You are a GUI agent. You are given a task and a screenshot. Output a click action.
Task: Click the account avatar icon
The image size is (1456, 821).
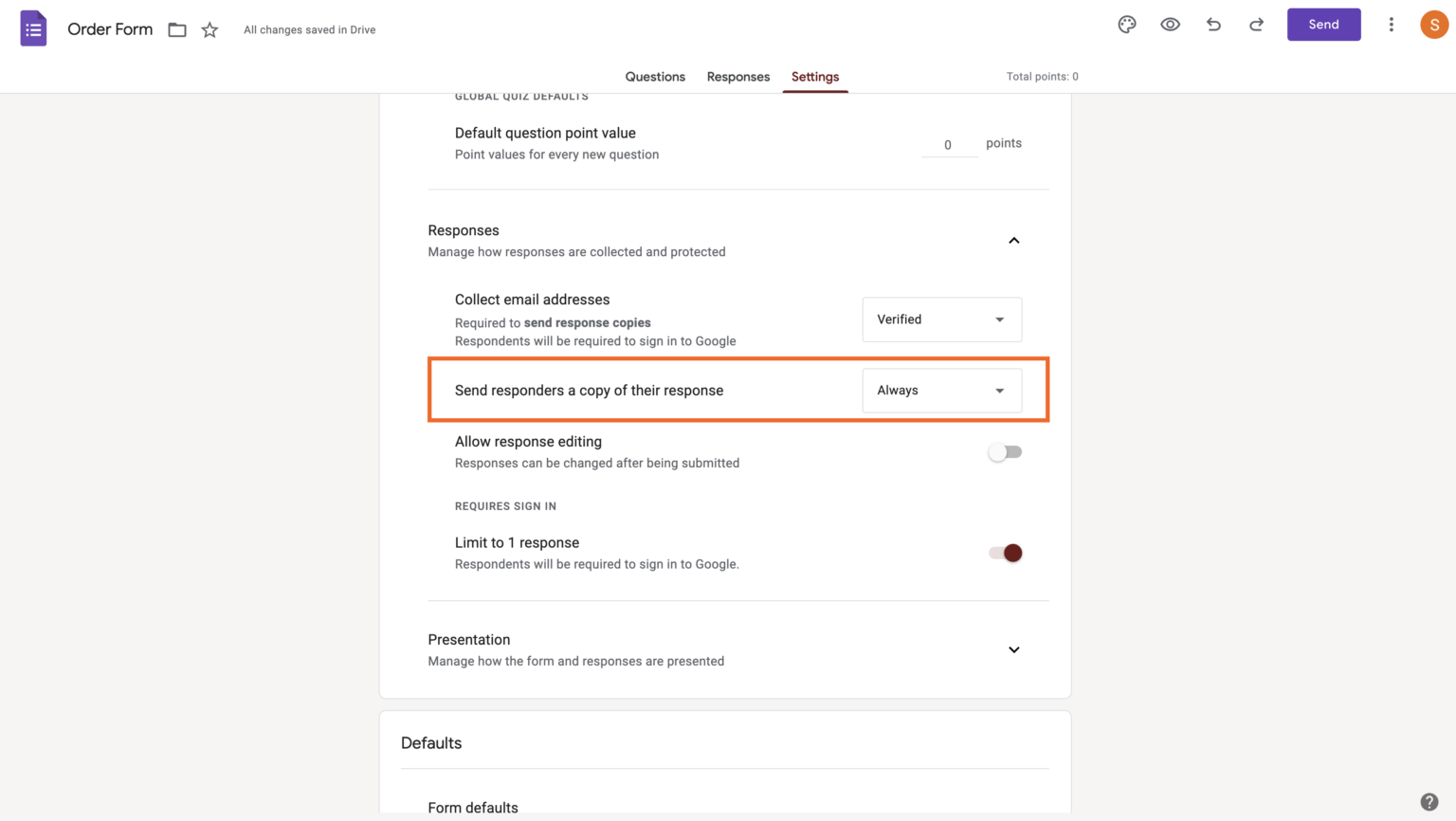1433,24
